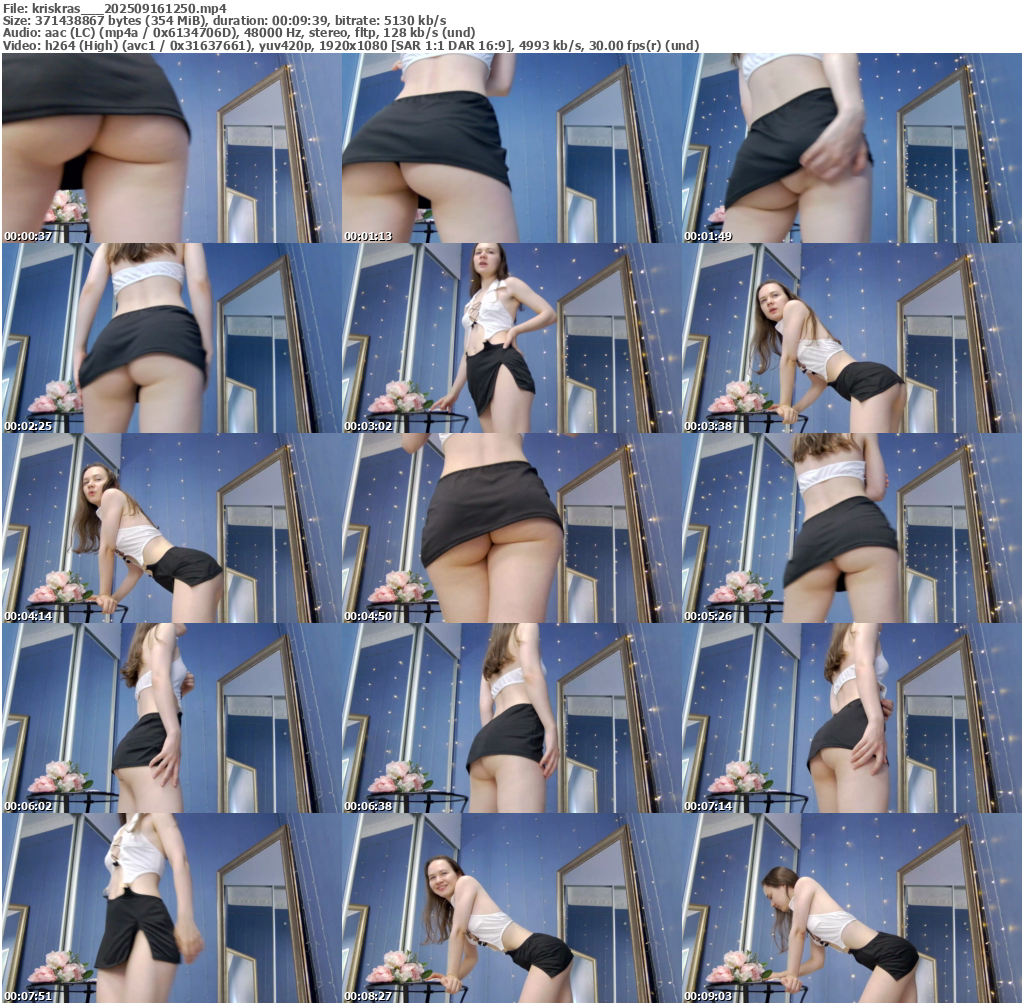The height and width of the screenshot is (1003, 1024).
Task: Open the frame at timestamp 00:03:38
Action: click(852, 338)
